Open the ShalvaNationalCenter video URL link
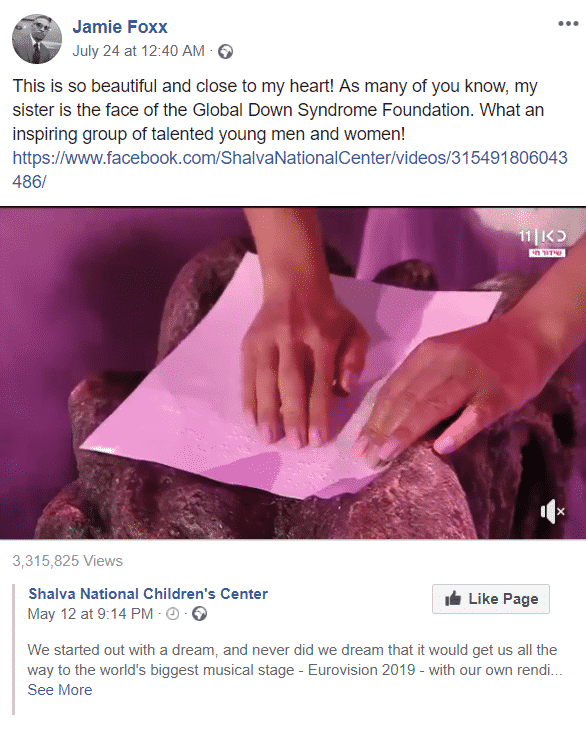The height and width of the screenshot is (730, 586). (290, 169)
